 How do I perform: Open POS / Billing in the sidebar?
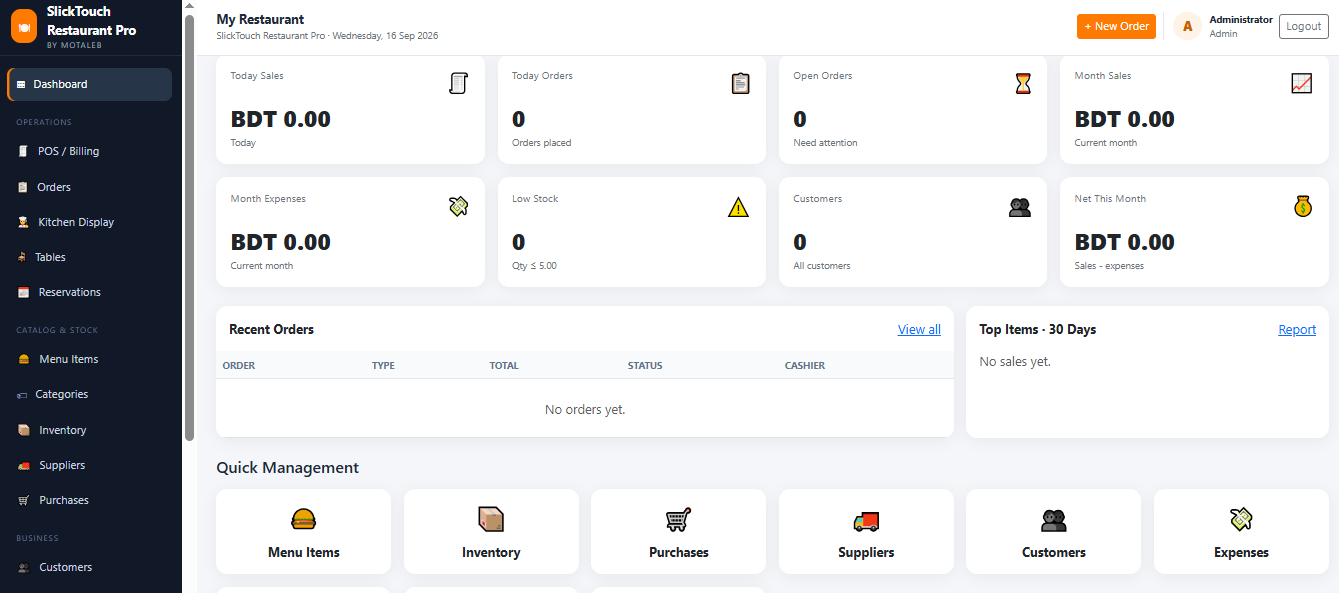pos(90,151)
